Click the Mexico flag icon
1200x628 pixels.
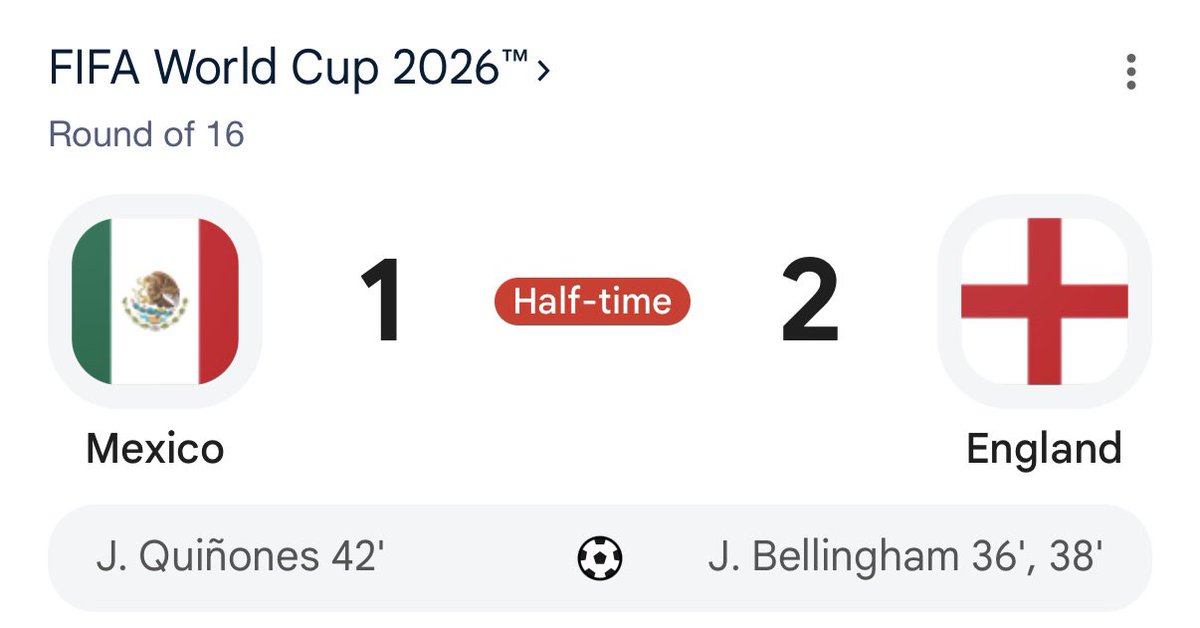point(155,301)
